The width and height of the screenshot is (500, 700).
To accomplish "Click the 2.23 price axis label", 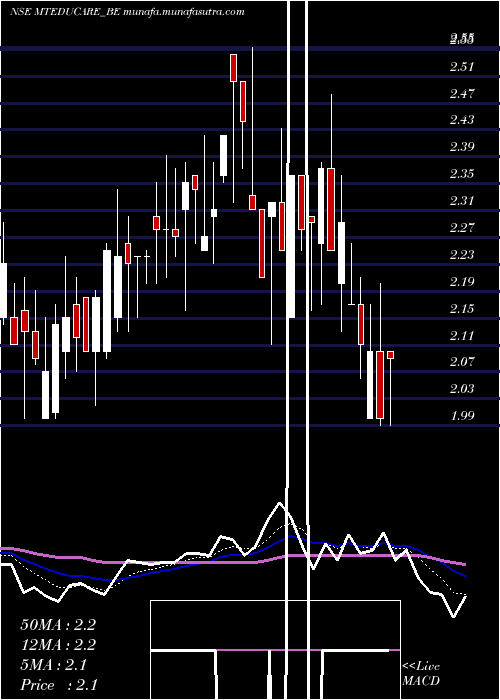I will click(462, 255).
